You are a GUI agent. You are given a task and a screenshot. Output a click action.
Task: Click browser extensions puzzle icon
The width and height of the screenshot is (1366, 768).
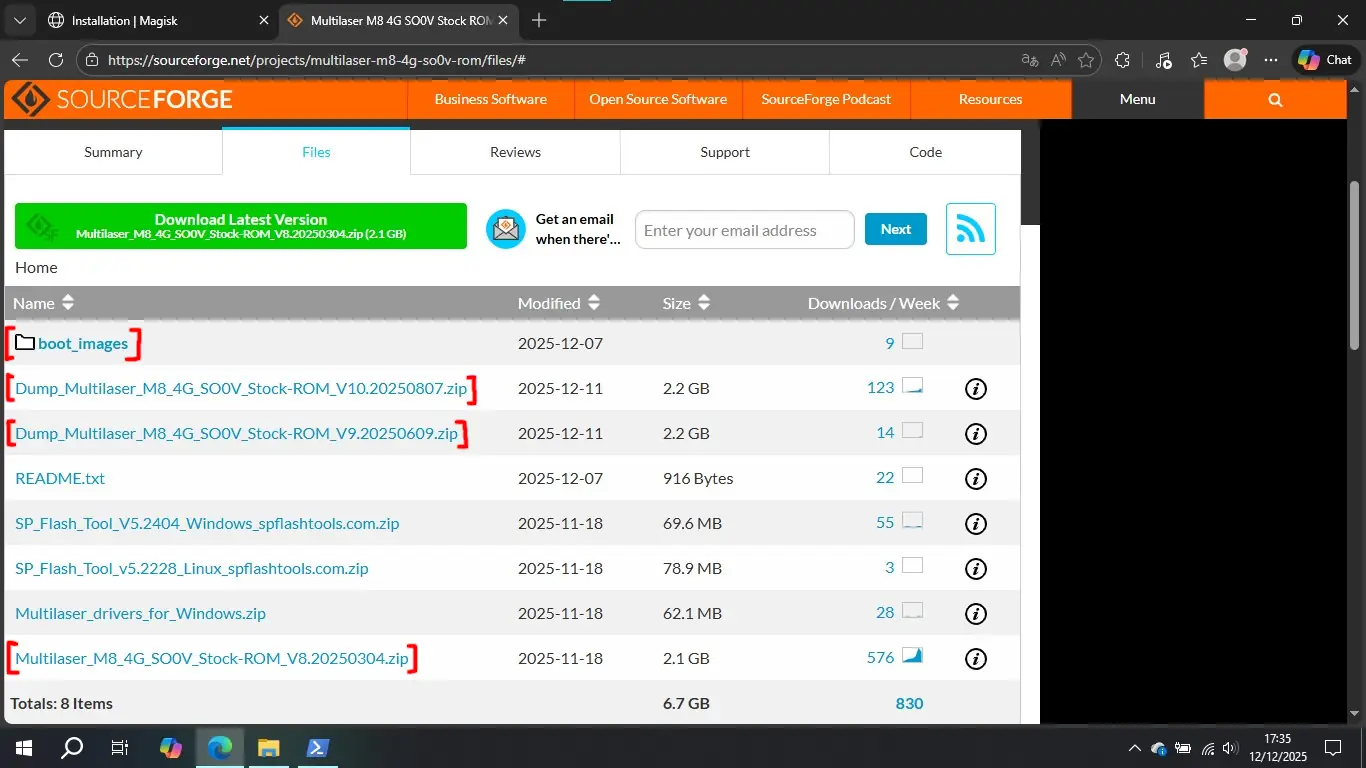(1122, 60)
